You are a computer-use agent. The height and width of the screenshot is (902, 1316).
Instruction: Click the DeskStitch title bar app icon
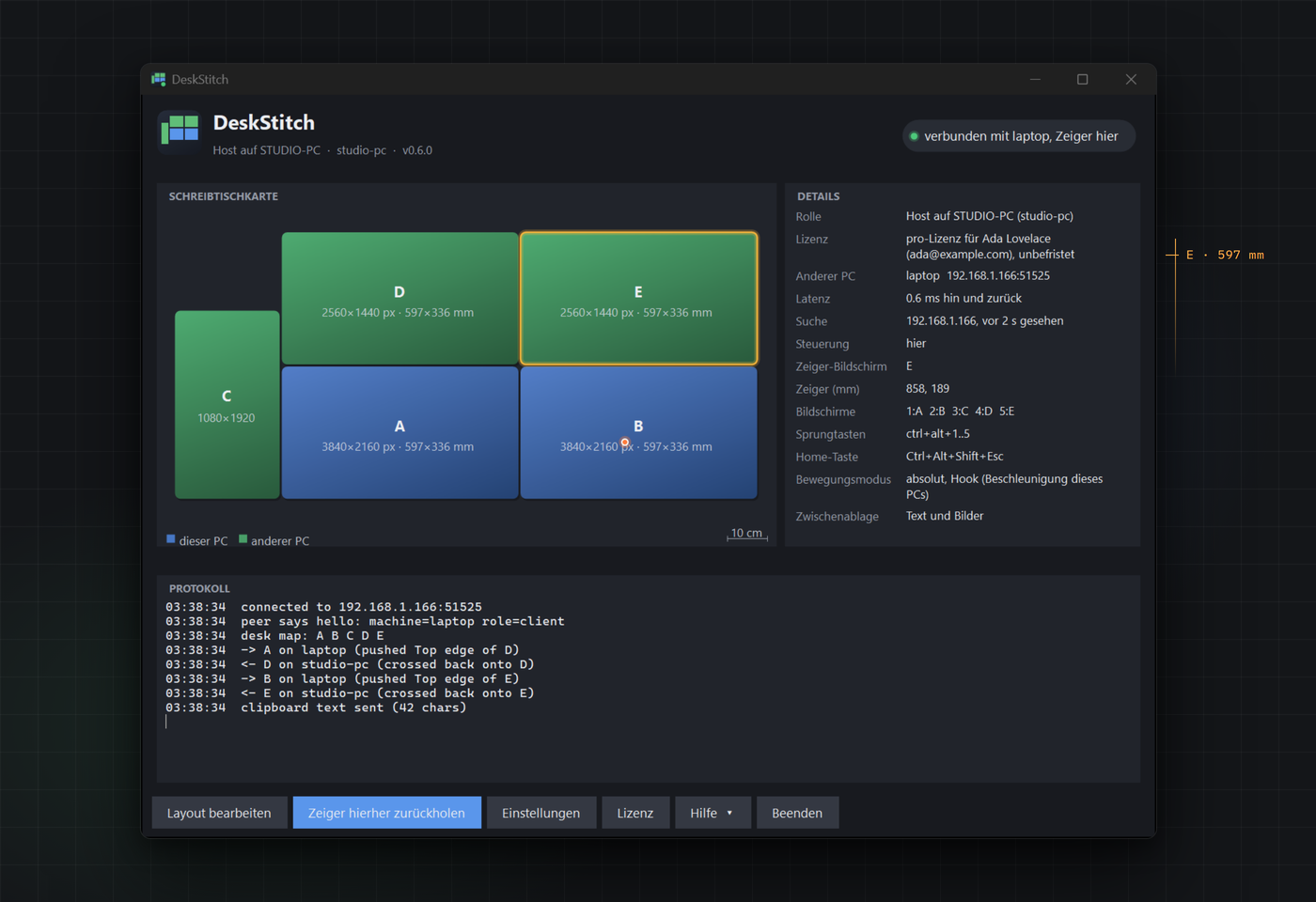click(158, 79)
